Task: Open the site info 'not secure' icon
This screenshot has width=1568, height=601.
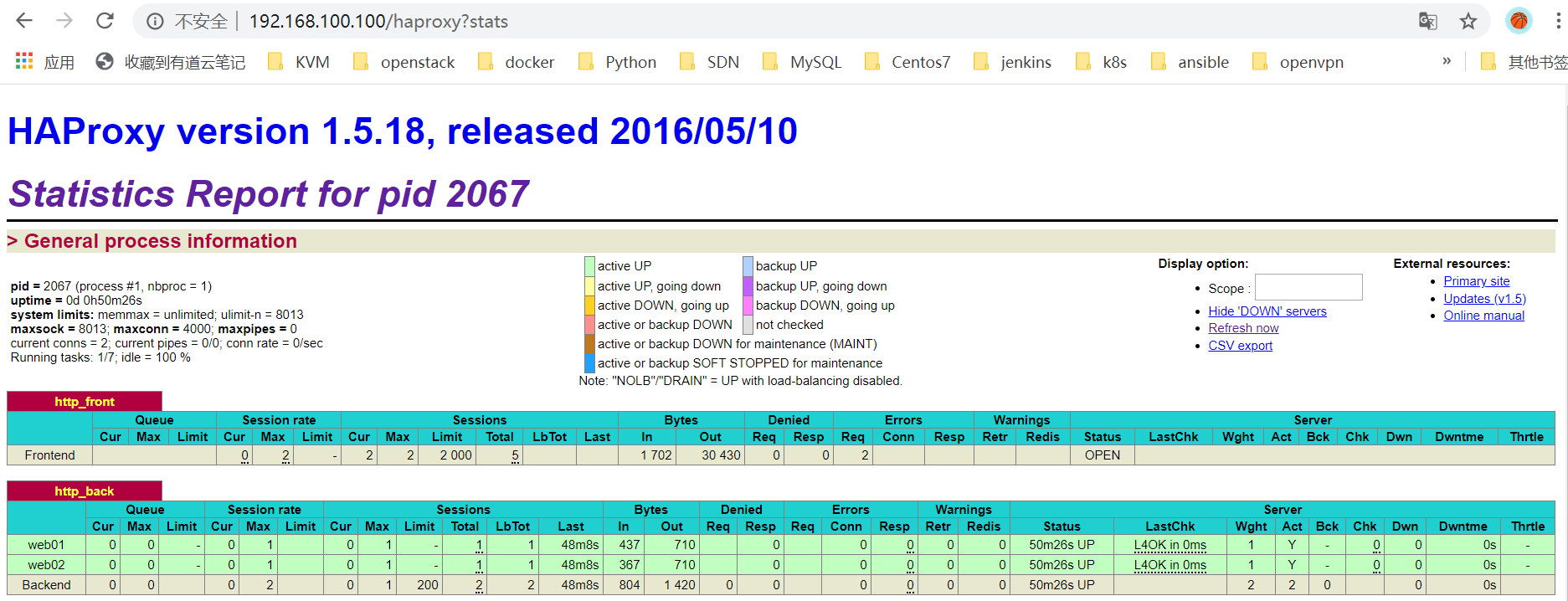Action: point(155,22)
